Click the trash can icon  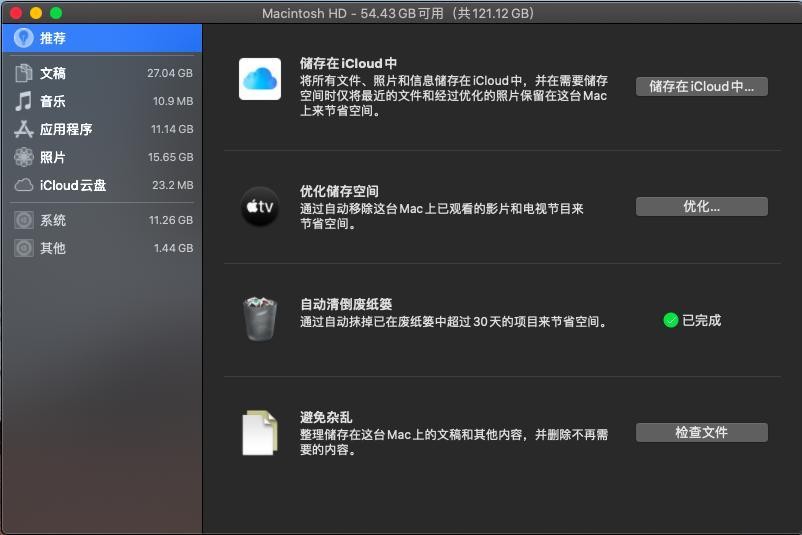pos(260,319)
